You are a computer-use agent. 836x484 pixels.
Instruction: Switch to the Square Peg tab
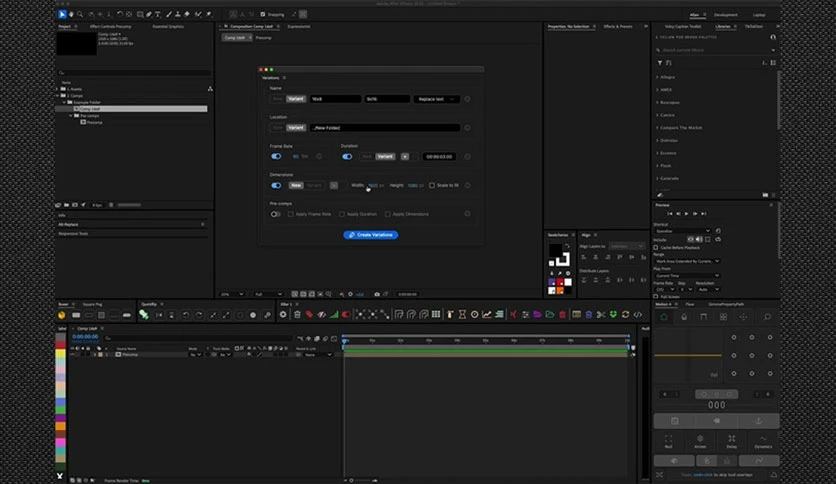92,304
